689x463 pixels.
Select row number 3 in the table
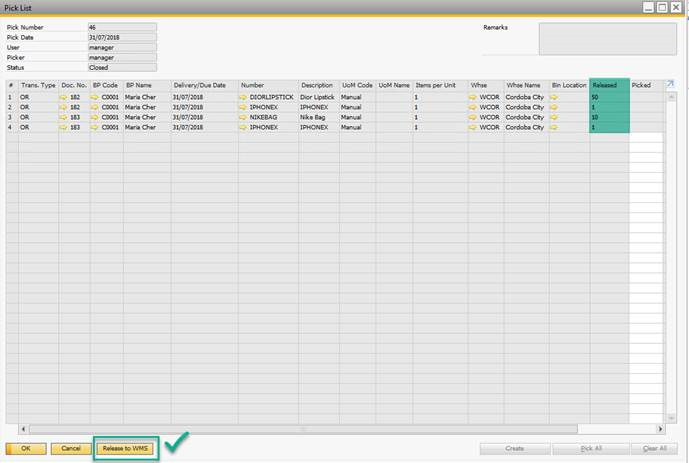(11, 117)
